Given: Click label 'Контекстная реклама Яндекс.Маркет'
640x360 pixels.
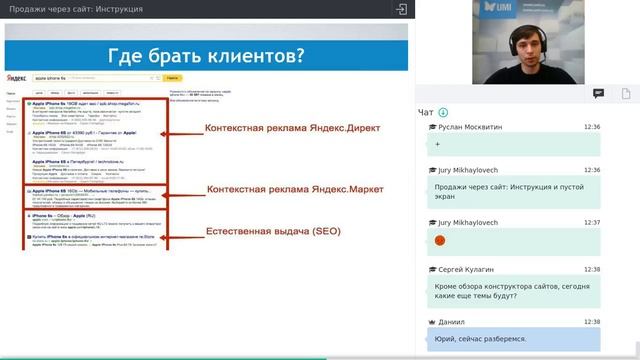Looking at the screenshot, I should 295,189.
